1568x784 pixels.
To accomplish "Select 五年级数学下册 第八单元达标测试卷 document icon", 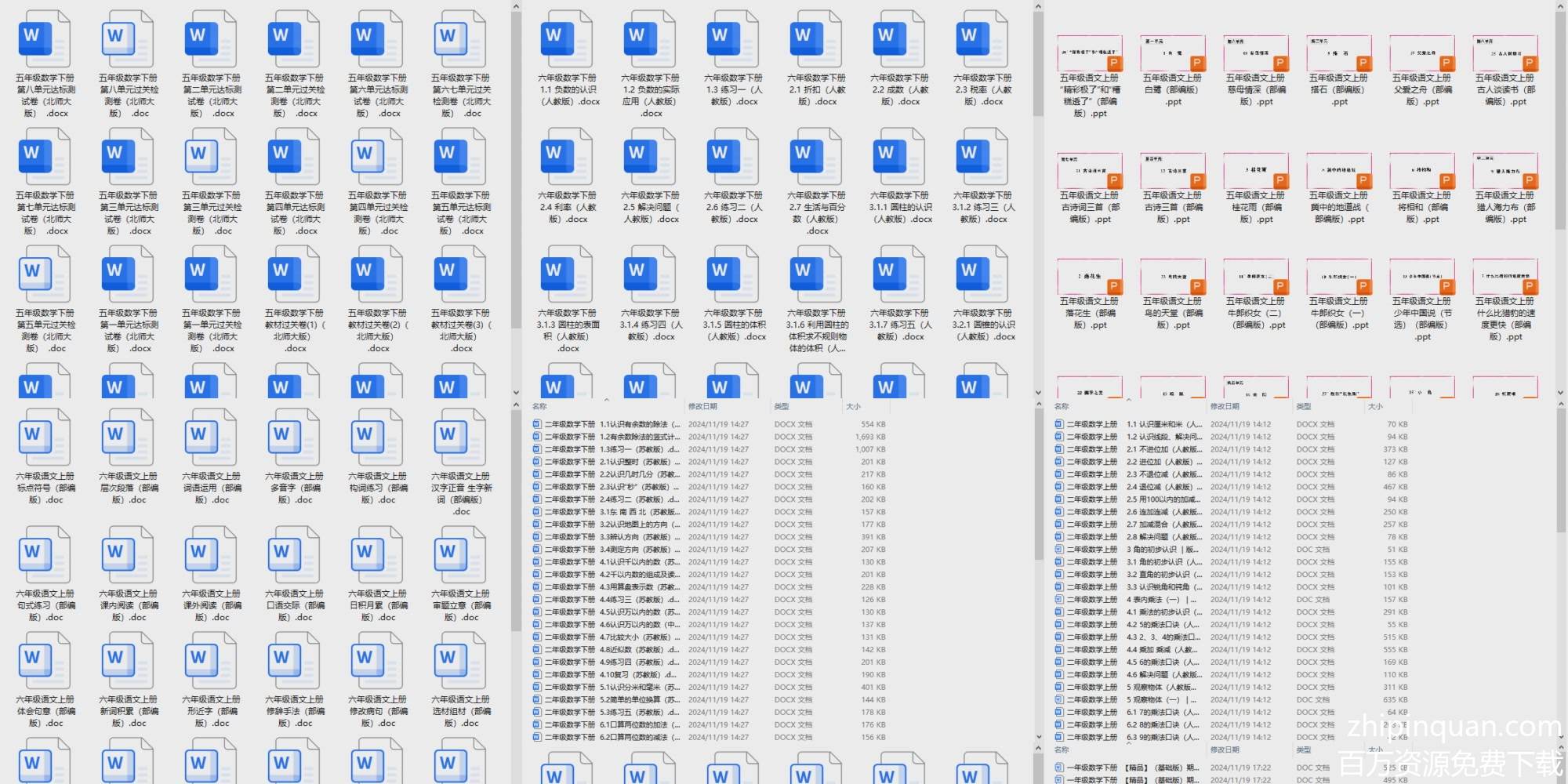I will 45,39.
